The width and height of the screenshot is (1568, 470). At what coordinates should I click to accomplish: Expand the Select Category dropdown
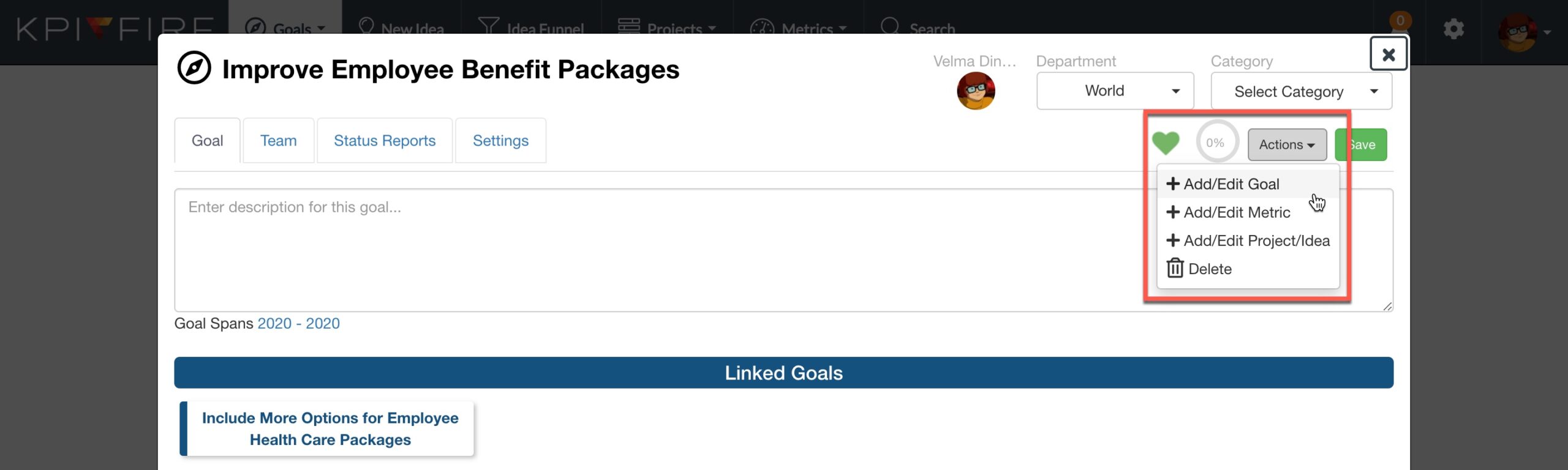[1301, 92]
